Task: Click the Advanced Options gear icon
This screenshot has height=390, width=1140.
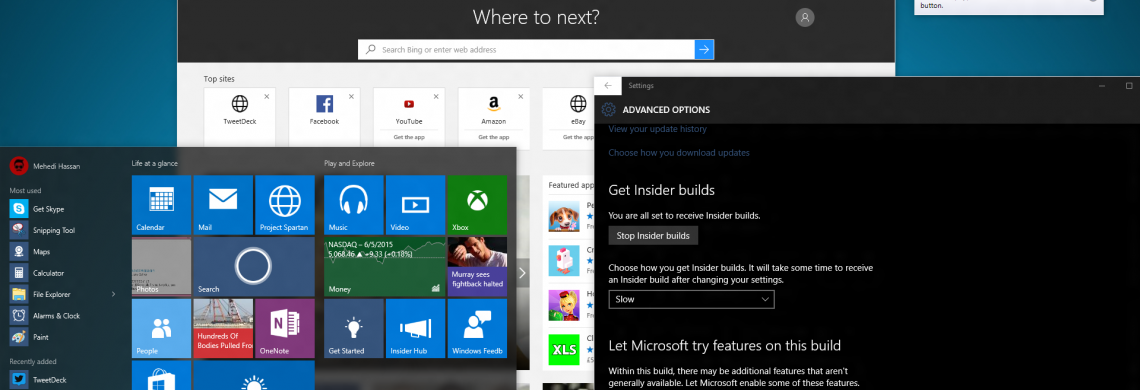Action: [609, 110]
